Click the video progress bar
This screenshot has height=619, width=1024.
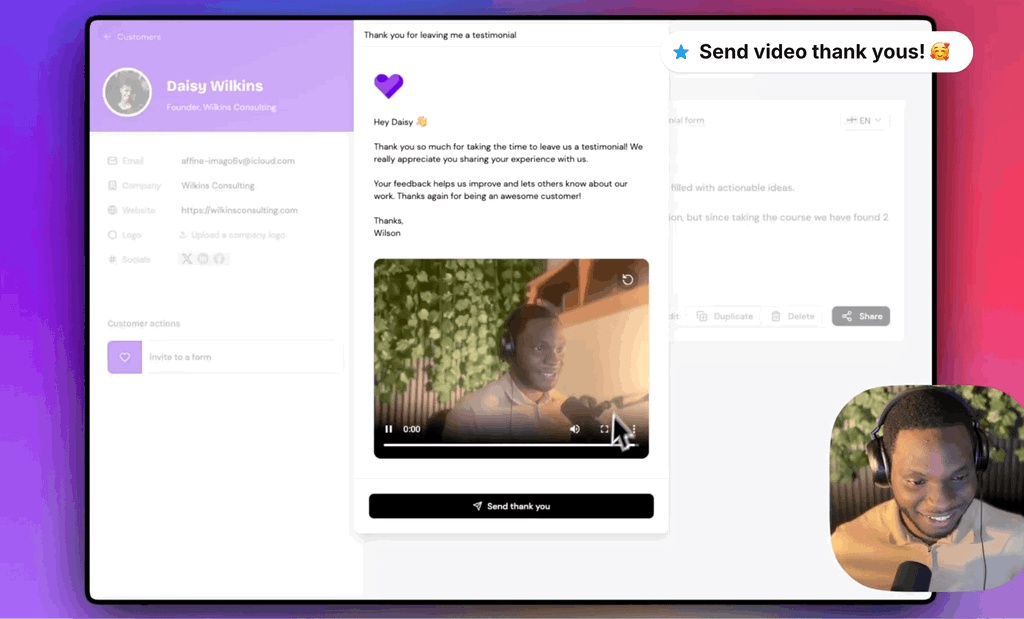point(511,445)
